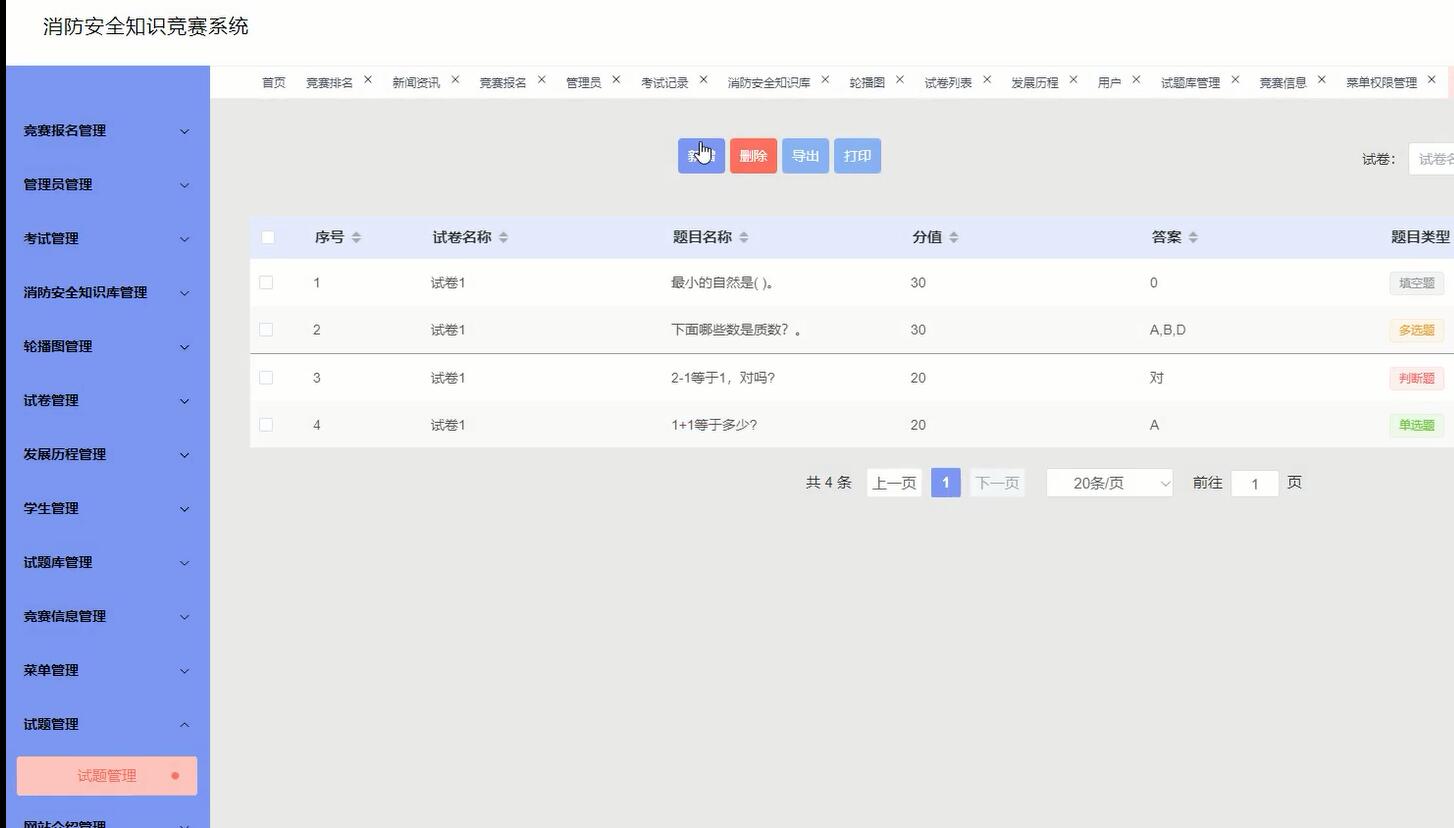Close the 用户 tab with its X icon
Image resolution: width=1454 pixels, height=828 pixels.
pyautogui.click(x=1136, y=78)
